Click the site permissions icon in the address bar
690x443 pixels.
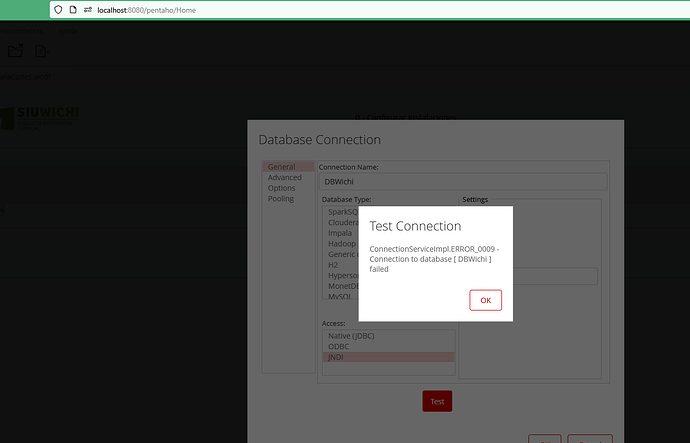coord(88,10)
